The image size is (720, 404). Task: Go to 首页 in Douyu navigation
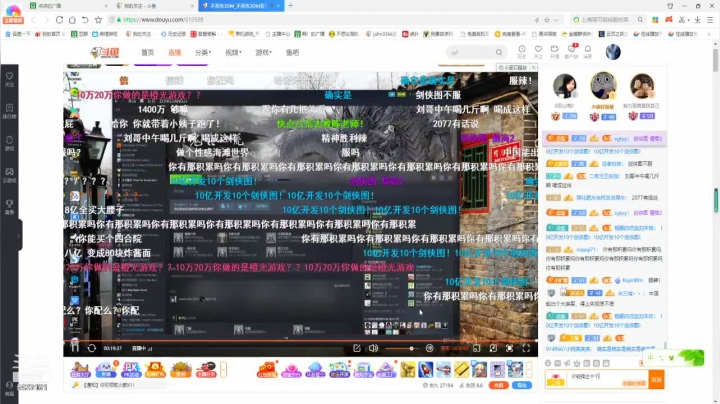tap(147, 52)
